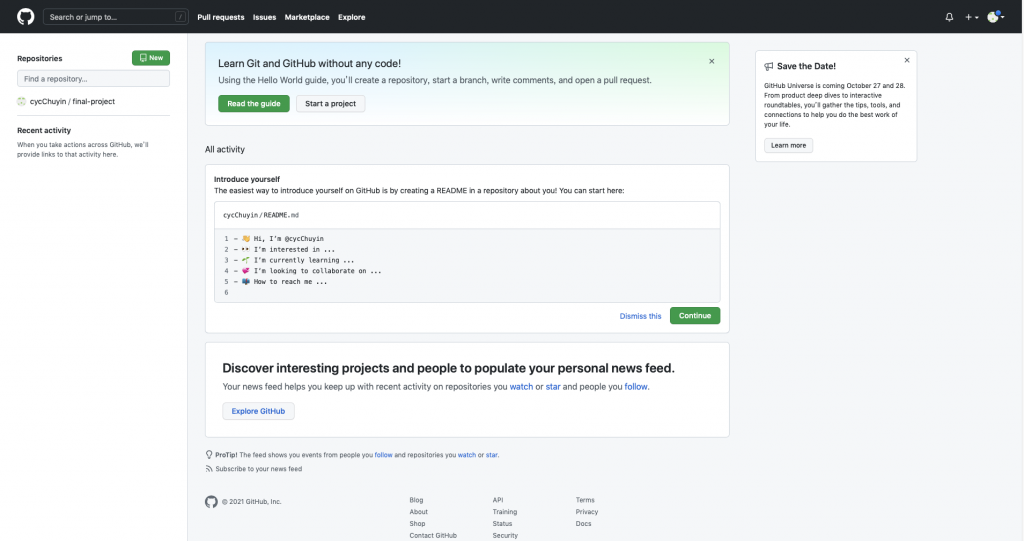Screen dimensions: 1024x541
Task: Close the Save the Date notice
Action: pos(907,60)
